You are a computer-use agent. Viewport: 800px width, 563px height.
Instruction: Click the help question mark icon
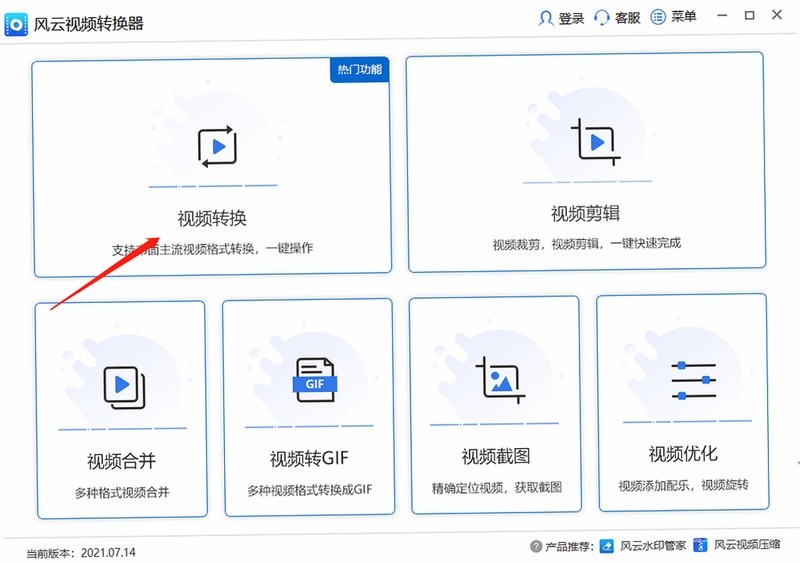[536, 547]
